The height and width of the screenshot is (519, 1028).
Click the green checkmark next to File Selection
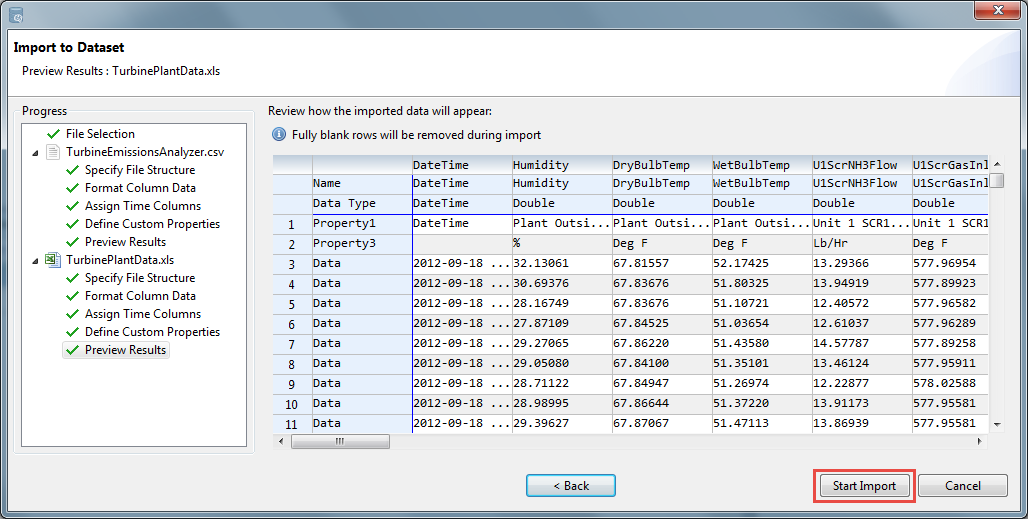tap(53, 134)
